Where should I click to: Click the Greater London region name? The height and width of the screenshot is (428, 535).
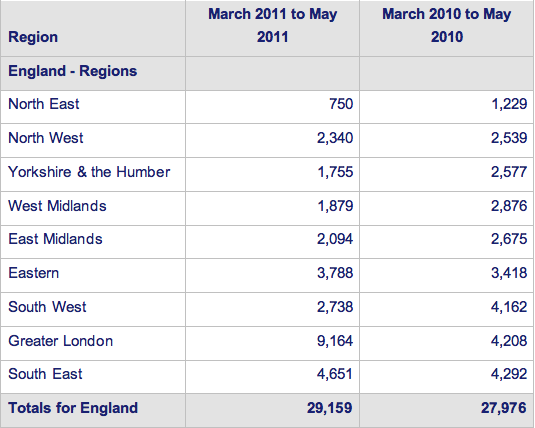click(x=60, y=341)
